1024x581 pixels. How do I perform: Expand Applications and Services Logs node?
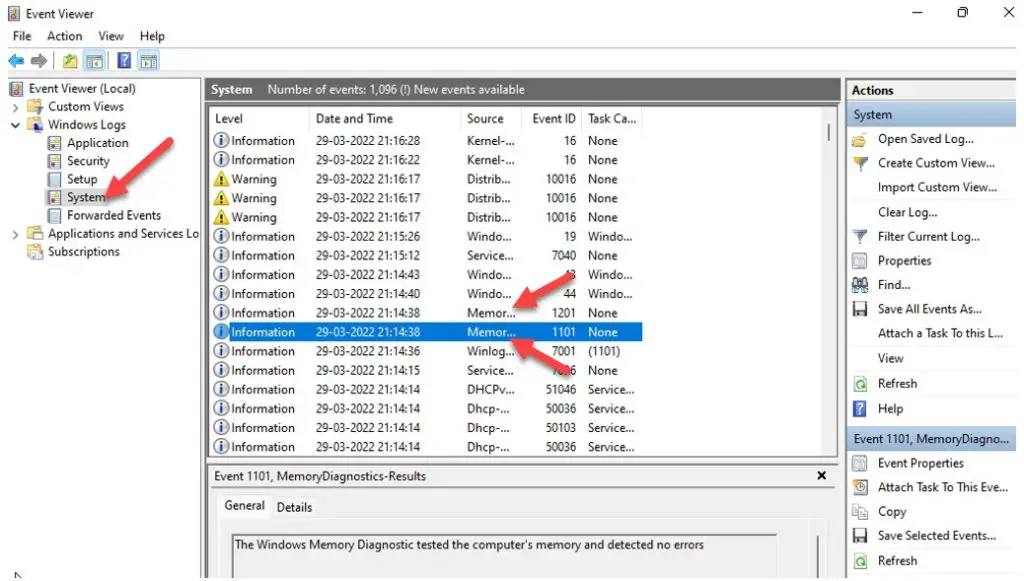pos(16,234)
